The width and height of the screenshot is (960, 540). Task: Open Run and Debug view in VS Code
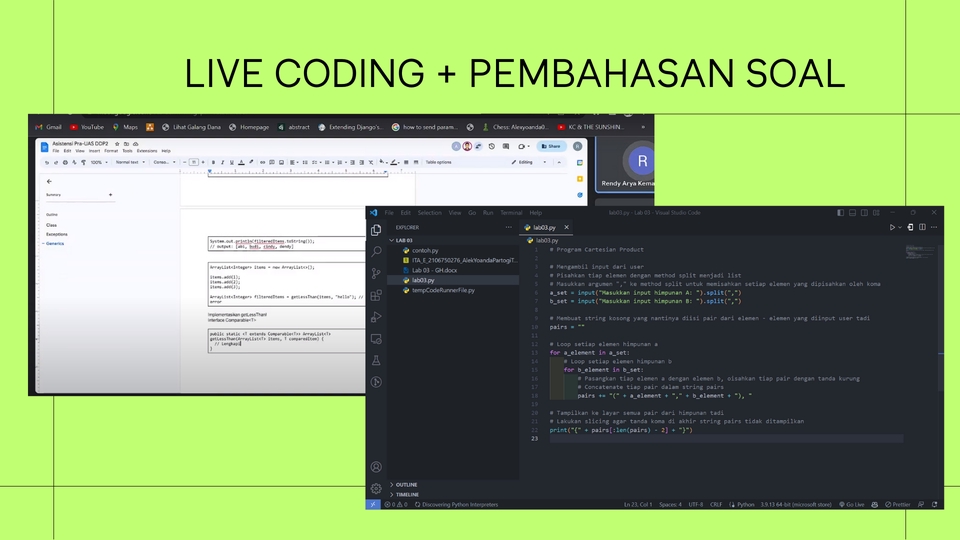(376, 317)
